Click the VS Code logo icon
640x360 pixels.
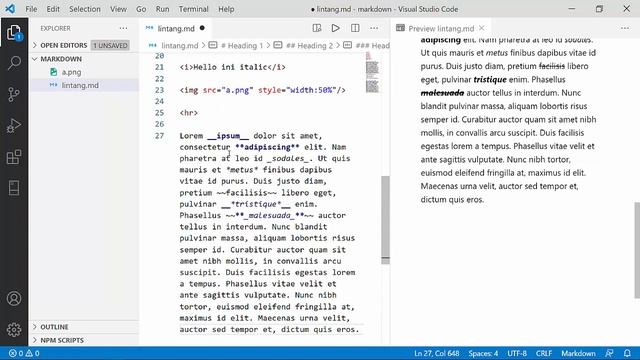(10, 9)
